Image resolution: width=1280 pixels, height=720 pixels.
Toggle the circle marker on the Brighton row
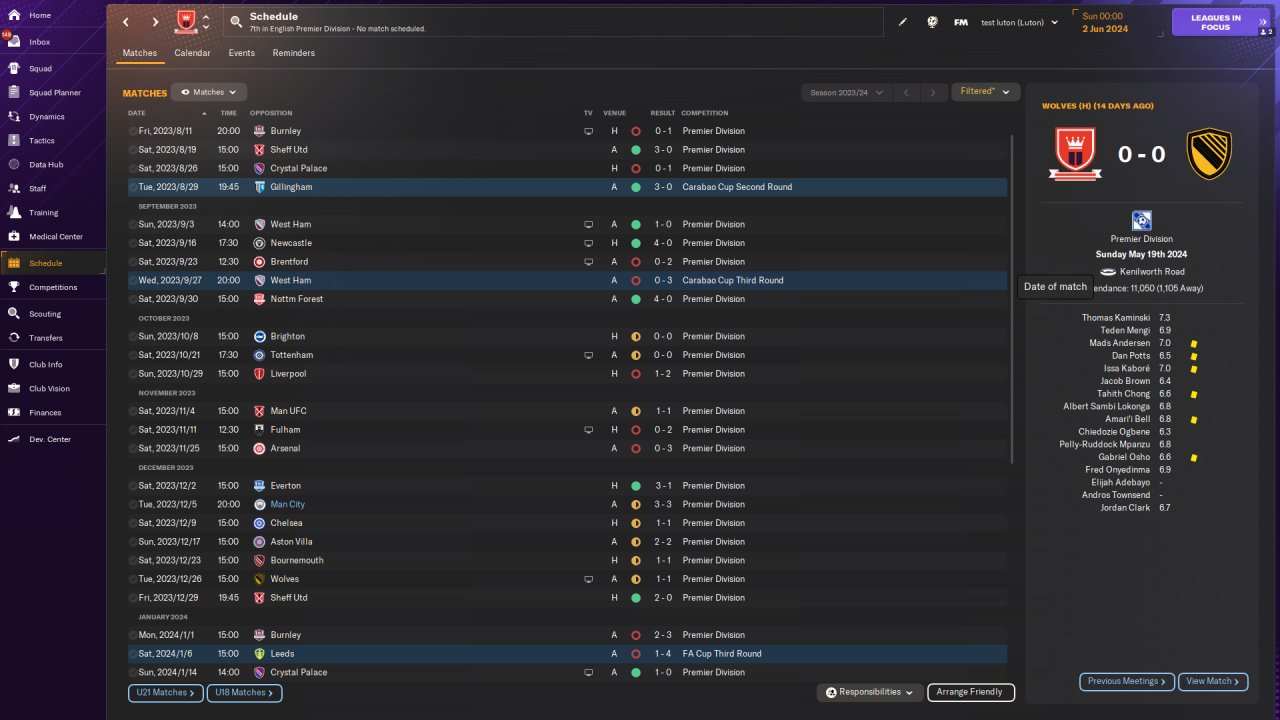pyautogui.click(x=133, y=336)
